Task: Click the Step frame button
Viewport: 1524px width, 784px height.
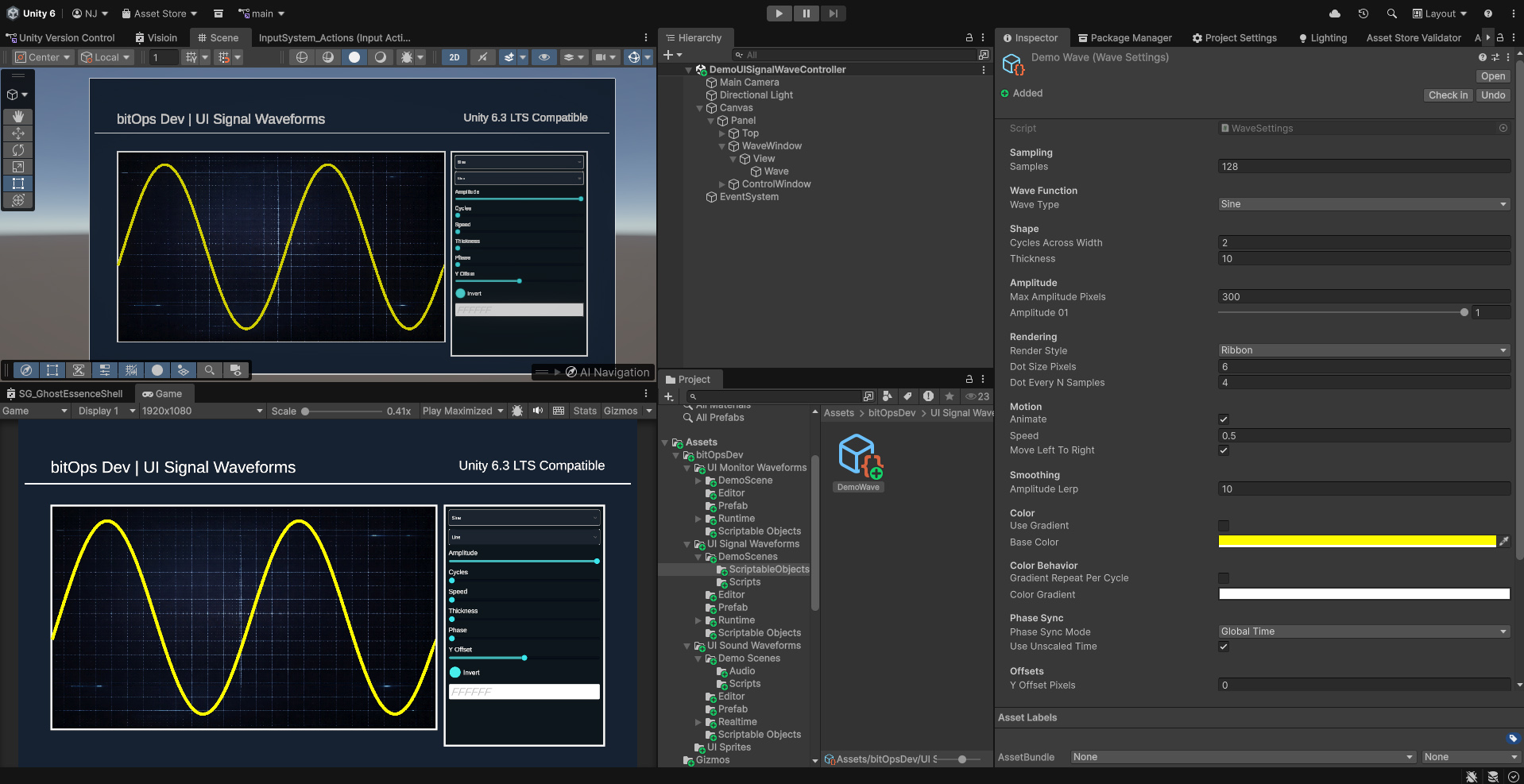Action: tap(833, 14)
